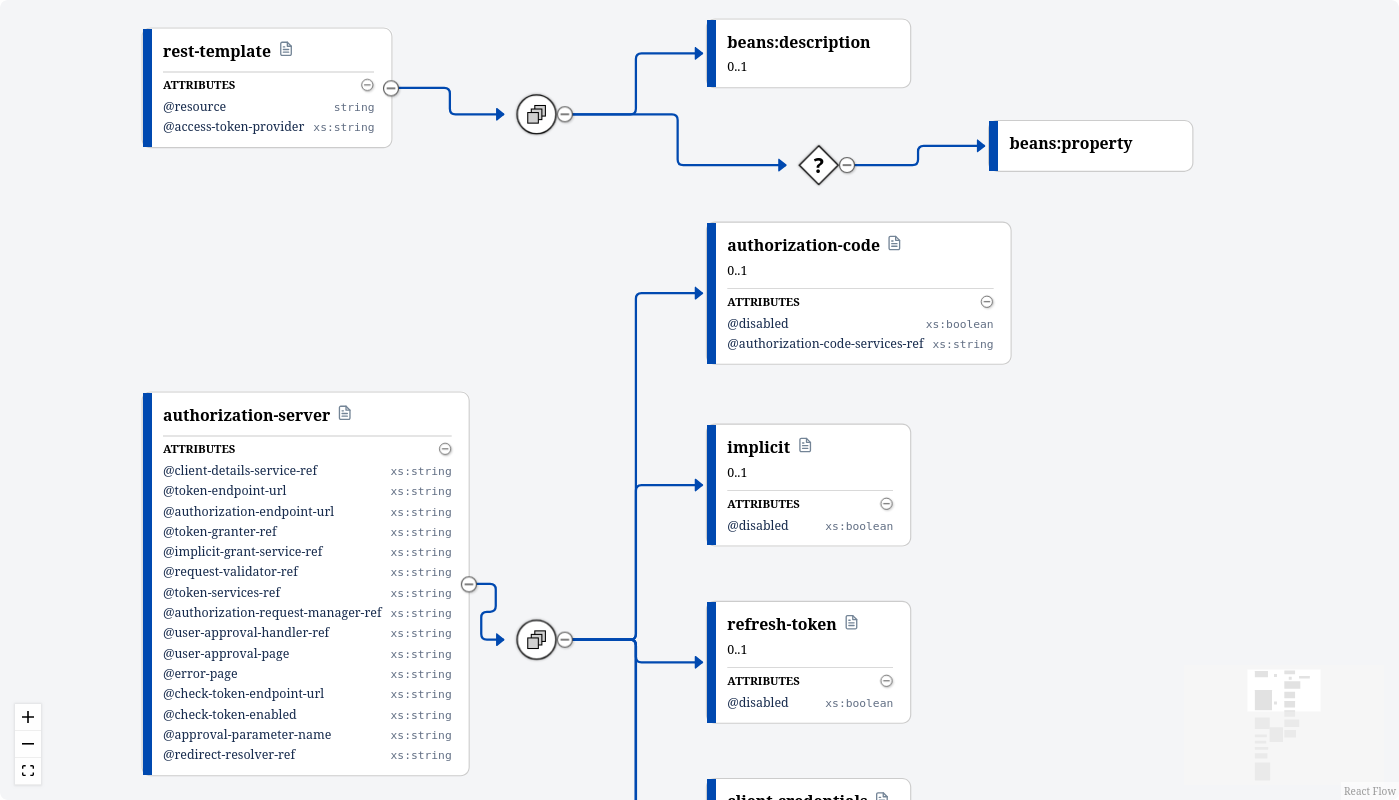This screenshot has height=800, width=1399.
Task: Click the document icon beside authorization-server title
Action: click(344, 412)
